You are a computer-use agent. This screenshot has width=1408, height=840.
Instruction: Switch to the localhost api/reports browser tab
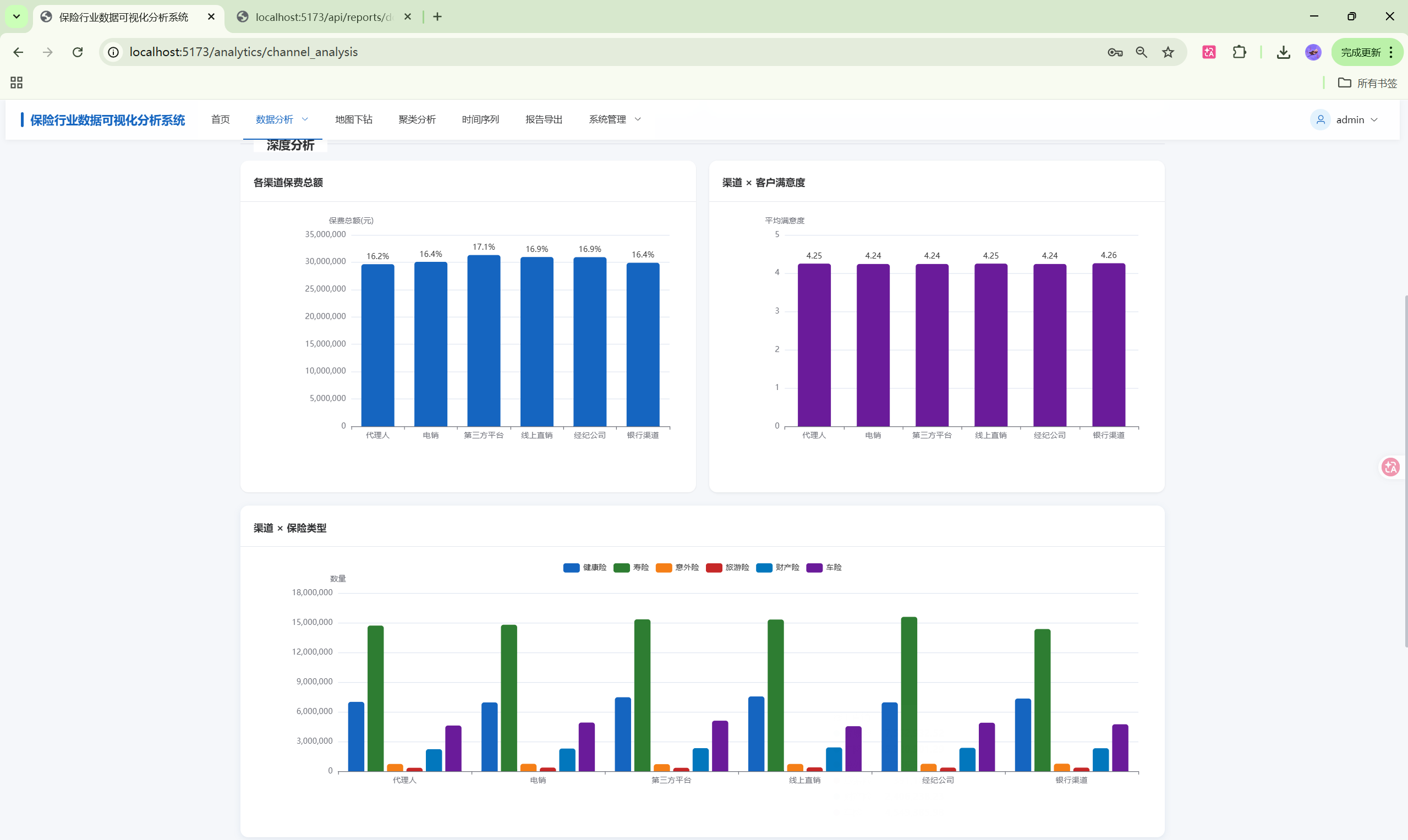tap(324, 17)
